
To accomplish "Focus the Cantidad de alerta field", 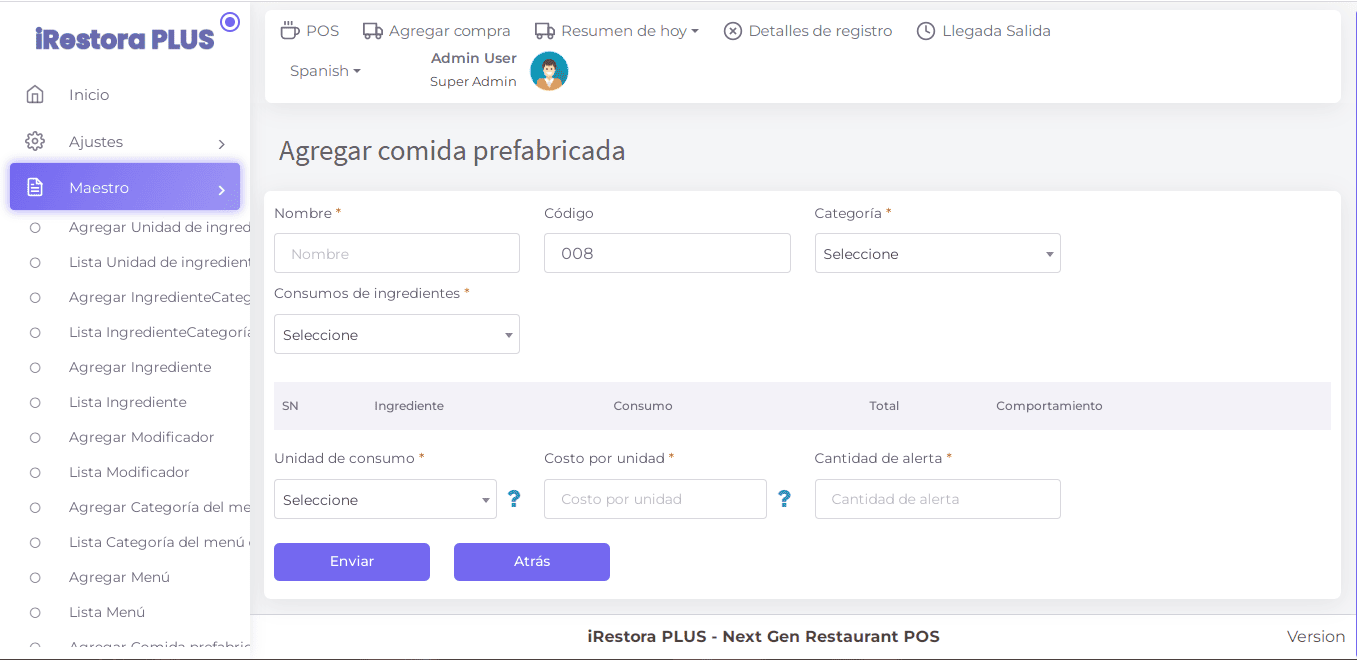I will [937, 499].
